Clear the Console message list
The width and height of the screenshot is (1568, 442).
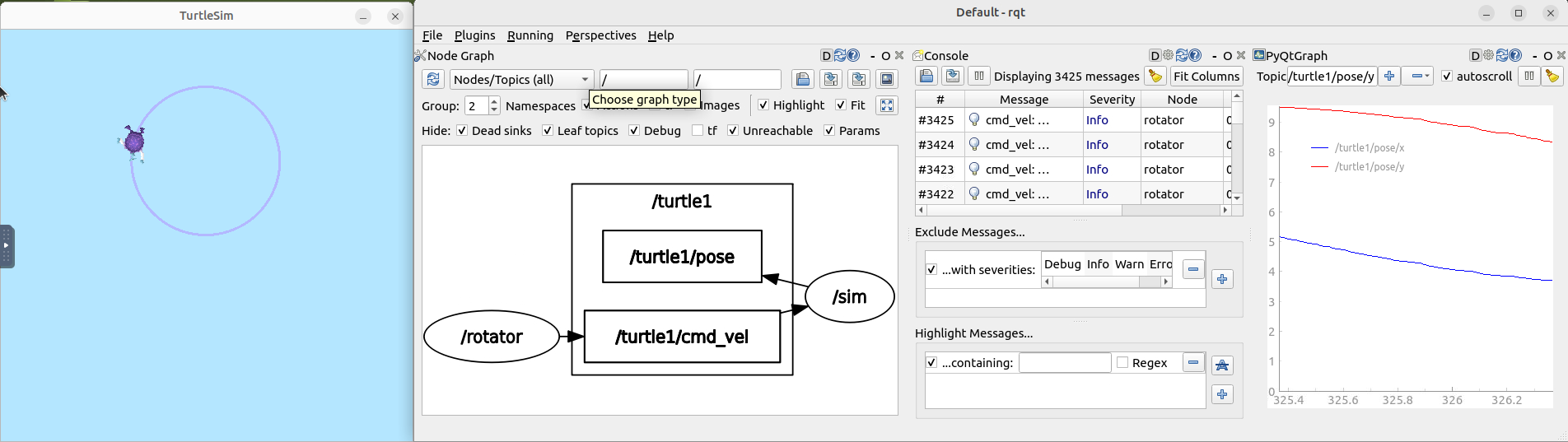point(1155,77)
